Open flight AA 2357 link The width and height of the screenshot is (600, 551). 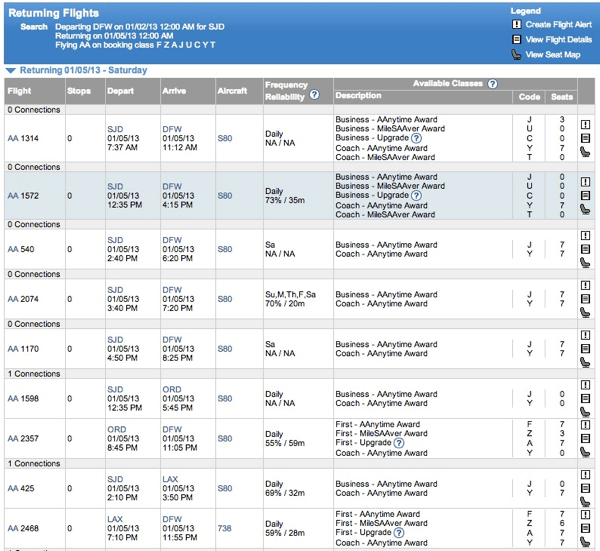pyautogui.click(x=23, y=439)
